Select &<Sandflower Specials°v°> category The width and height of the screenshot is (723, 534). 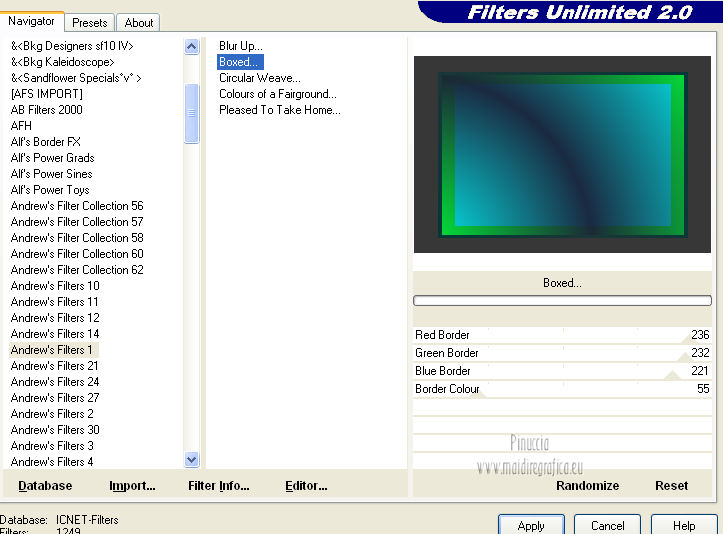(76, 78)
